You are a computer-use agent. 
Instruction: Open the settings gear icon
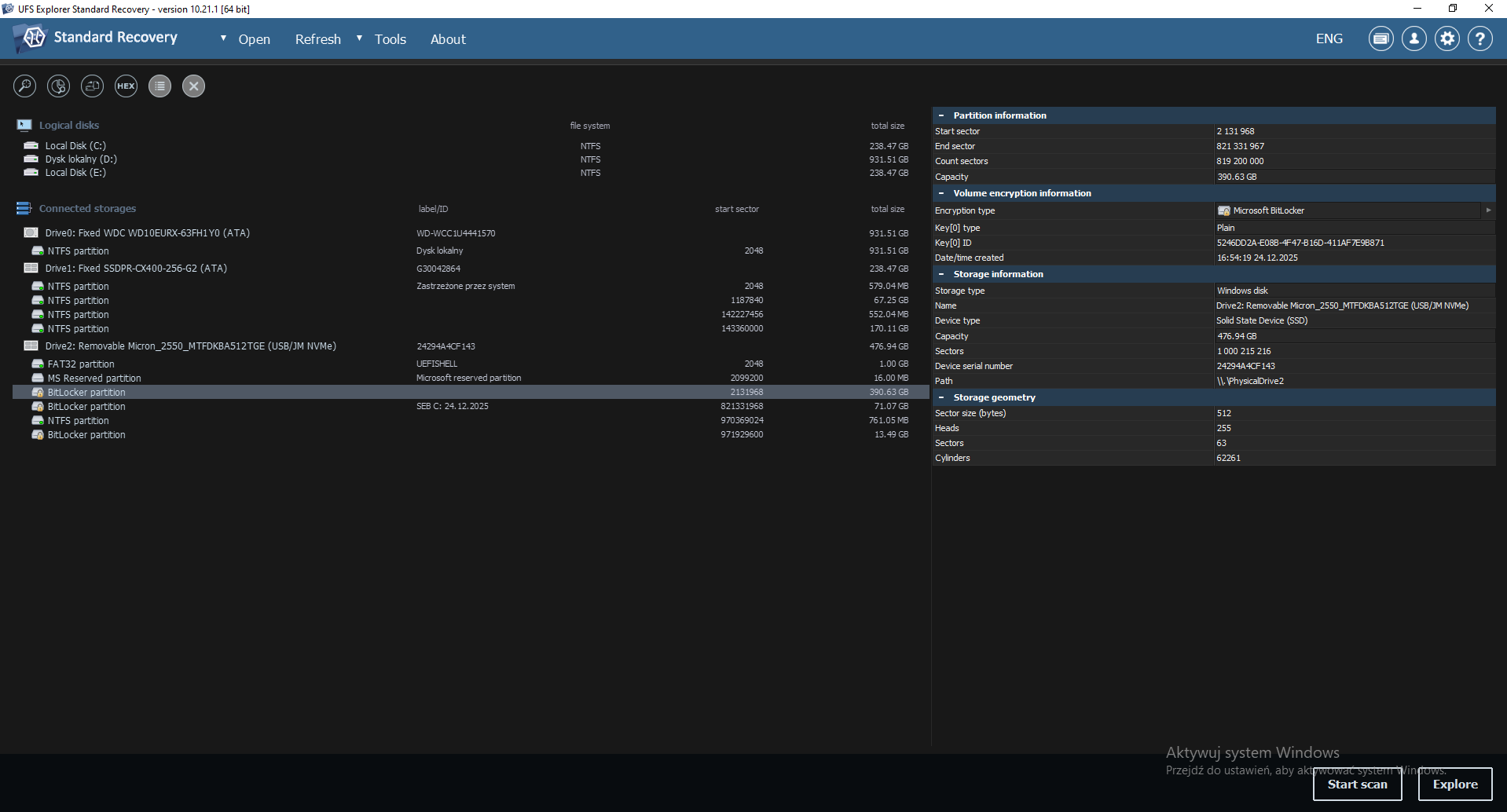click(1447, 38)
